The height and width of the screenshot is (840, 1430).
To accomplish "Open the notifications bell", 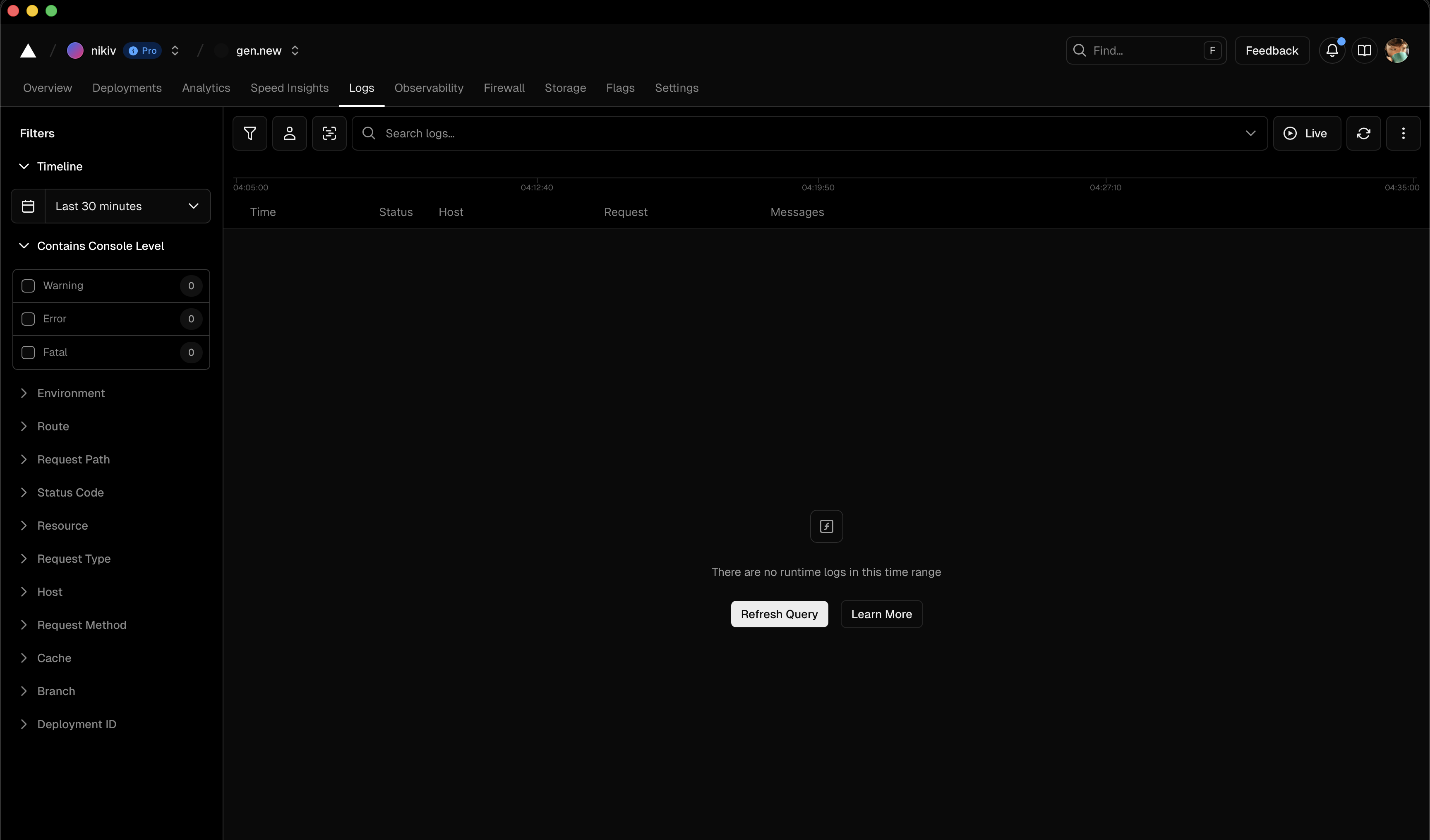I will tap(1332, 50).
